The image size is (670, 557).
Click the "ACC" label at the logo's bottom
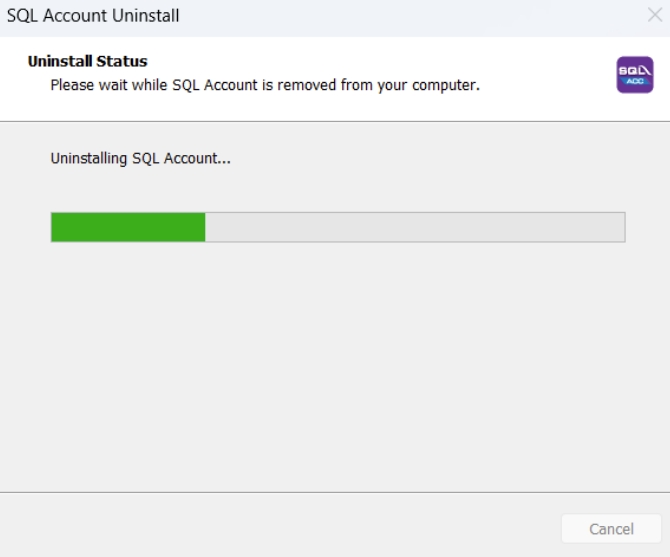click(x=634, y=82)
